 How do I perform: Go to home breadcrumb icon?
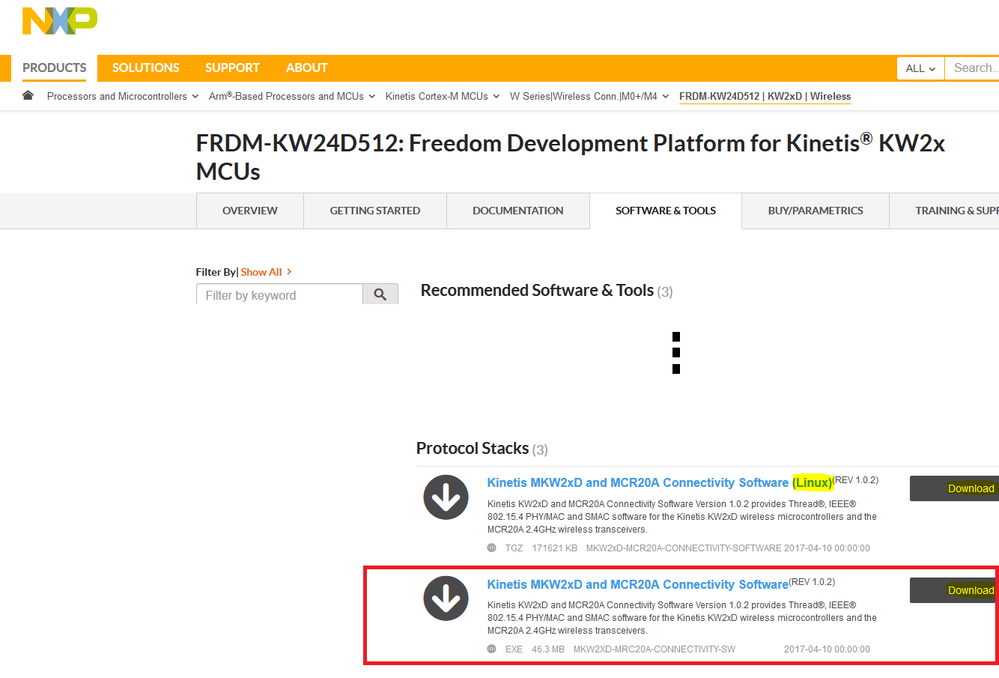click(x=27, y=96)
